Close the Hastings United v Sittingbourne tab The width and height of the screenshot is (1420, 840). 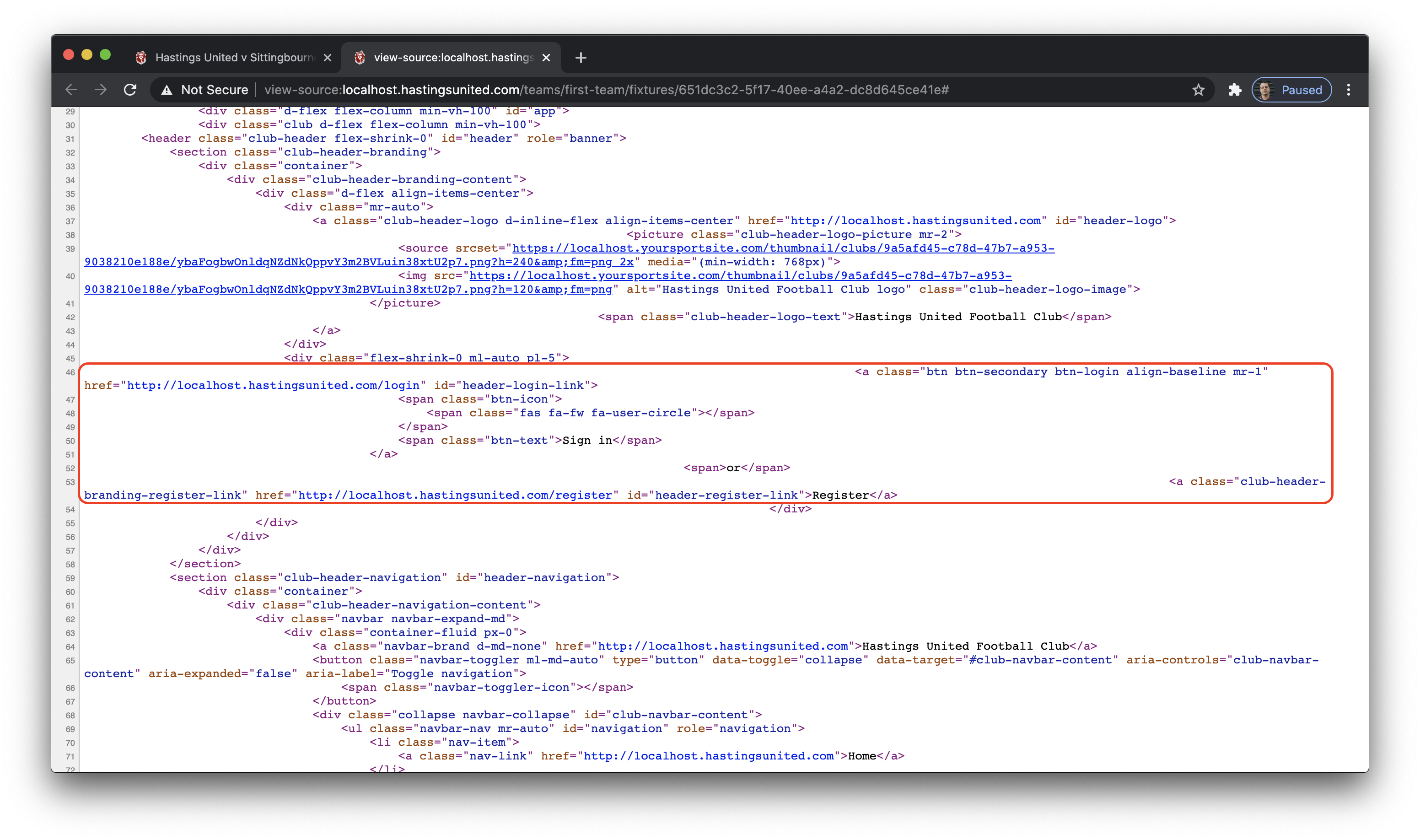tap(327, 58)
